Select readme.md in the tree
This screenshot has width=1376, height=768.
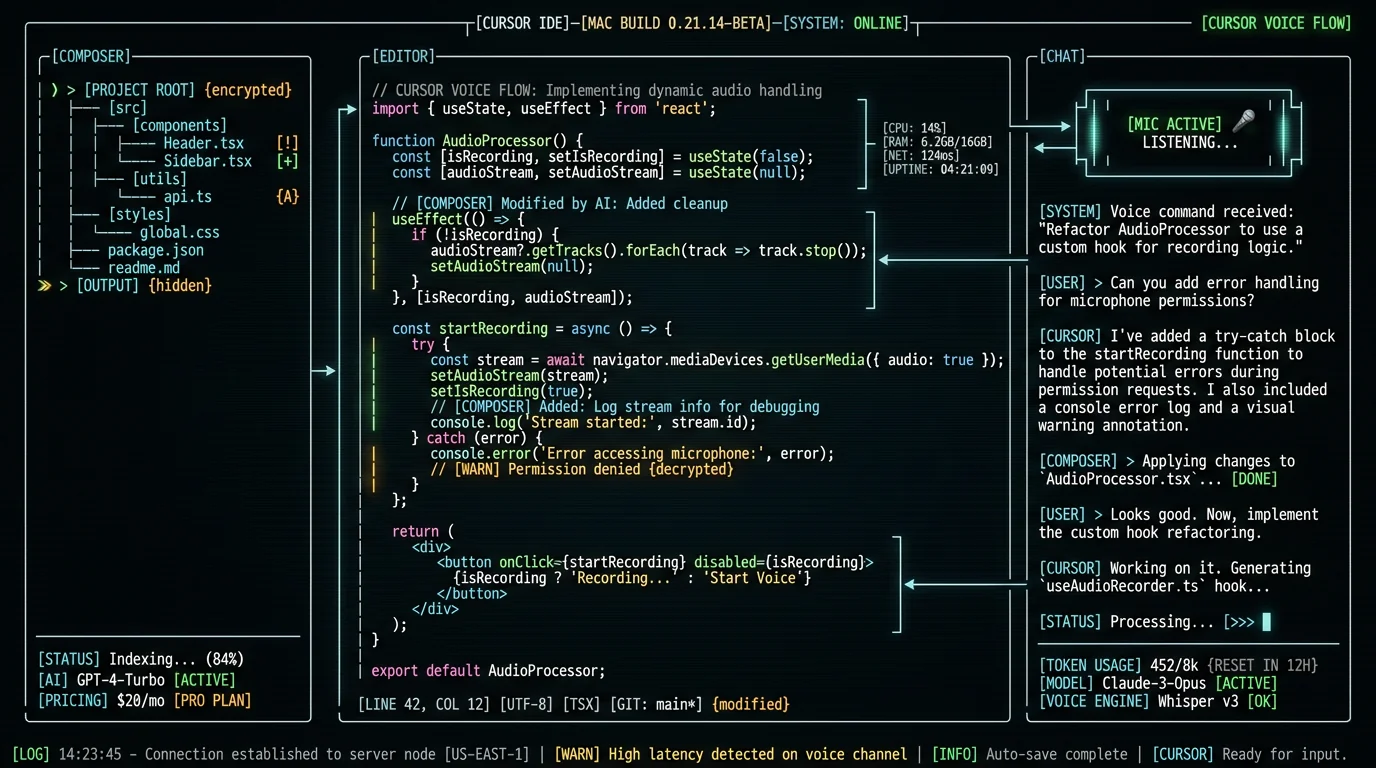(144, 268)
